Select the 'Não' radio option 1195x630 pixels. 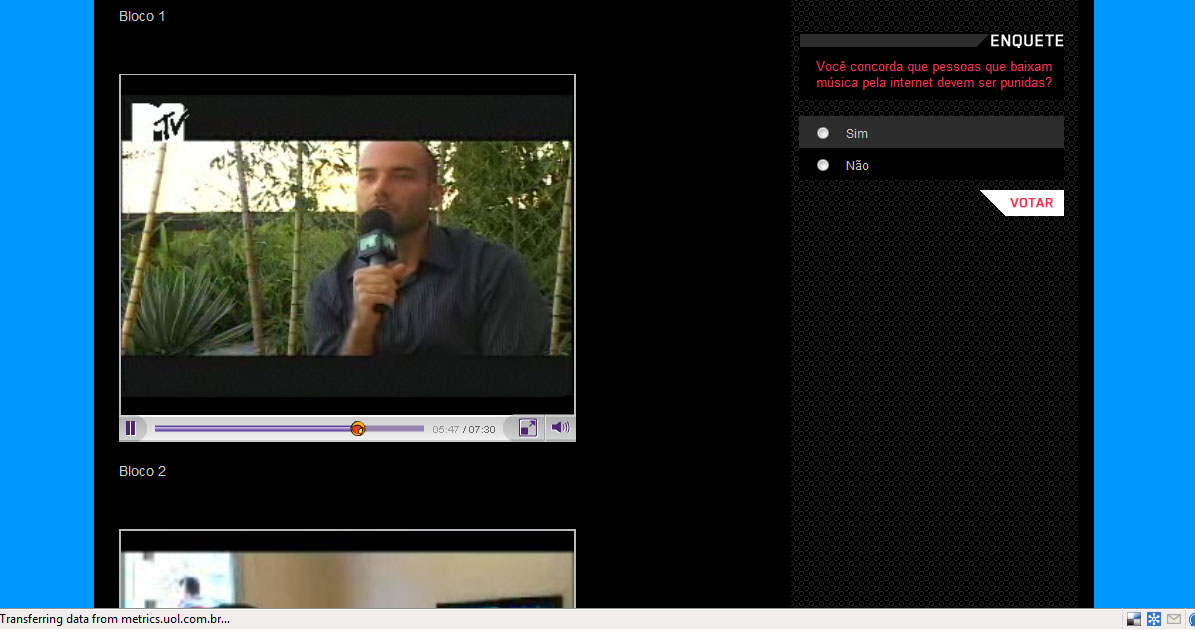point(823,165)
